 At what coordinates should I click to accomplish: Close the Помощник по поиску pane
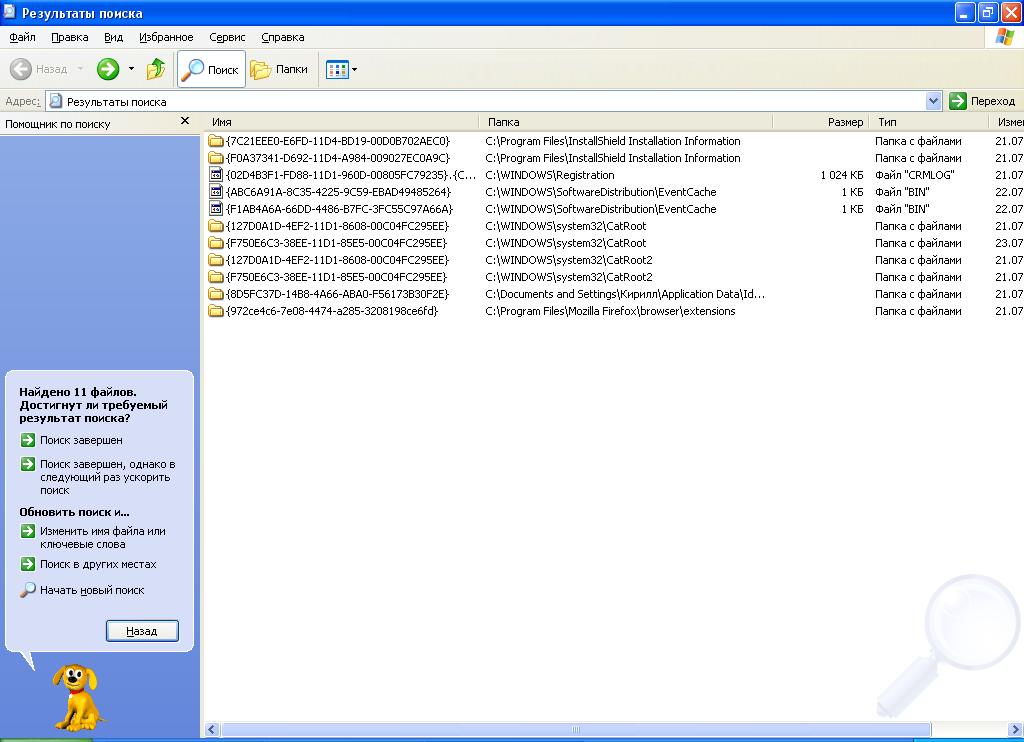point(184,121)
